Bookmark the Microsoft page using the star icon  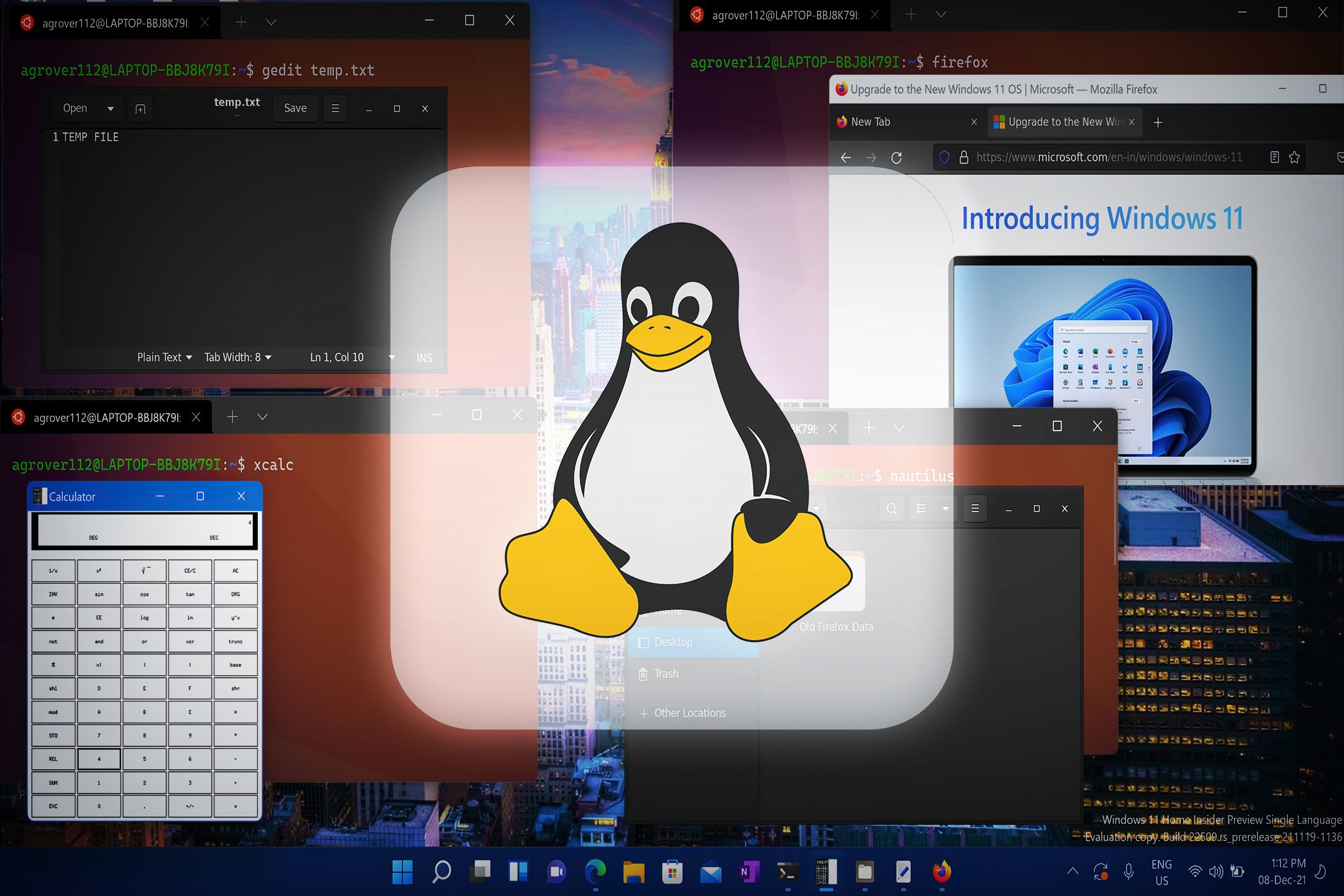(x=1295, y=157)
